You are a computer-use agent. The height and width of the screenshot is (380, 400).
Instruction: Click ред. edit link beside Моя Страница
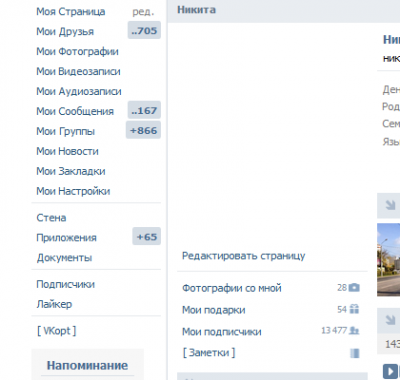pos(143,12)
